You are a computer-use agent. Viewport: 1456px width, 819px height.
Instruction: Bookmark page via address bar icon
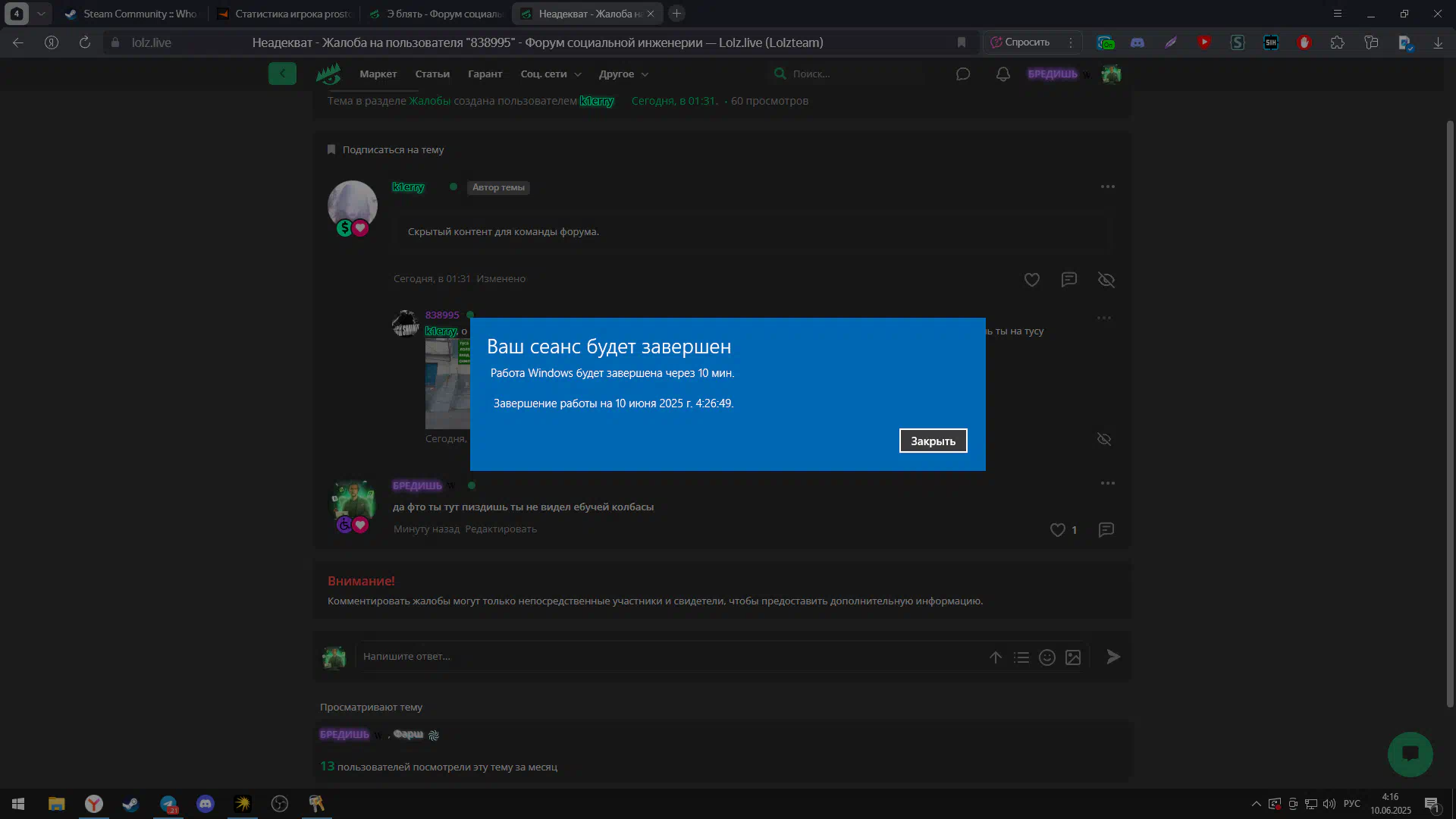[962, 42]
